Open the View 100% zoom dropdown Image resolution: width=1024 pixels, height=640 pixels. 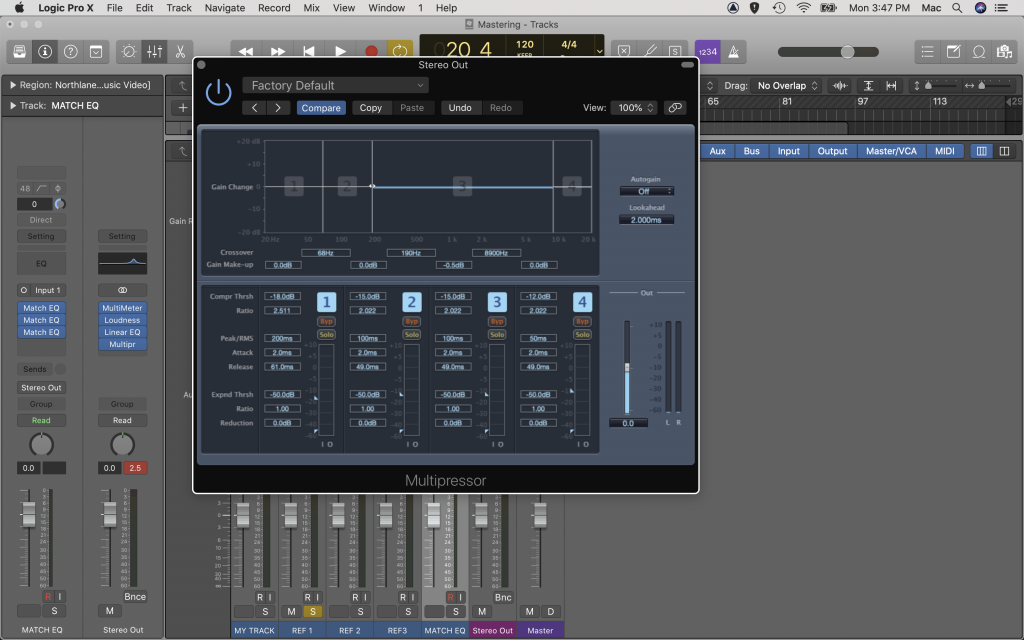pyautogui.click(x=634, y=108)
